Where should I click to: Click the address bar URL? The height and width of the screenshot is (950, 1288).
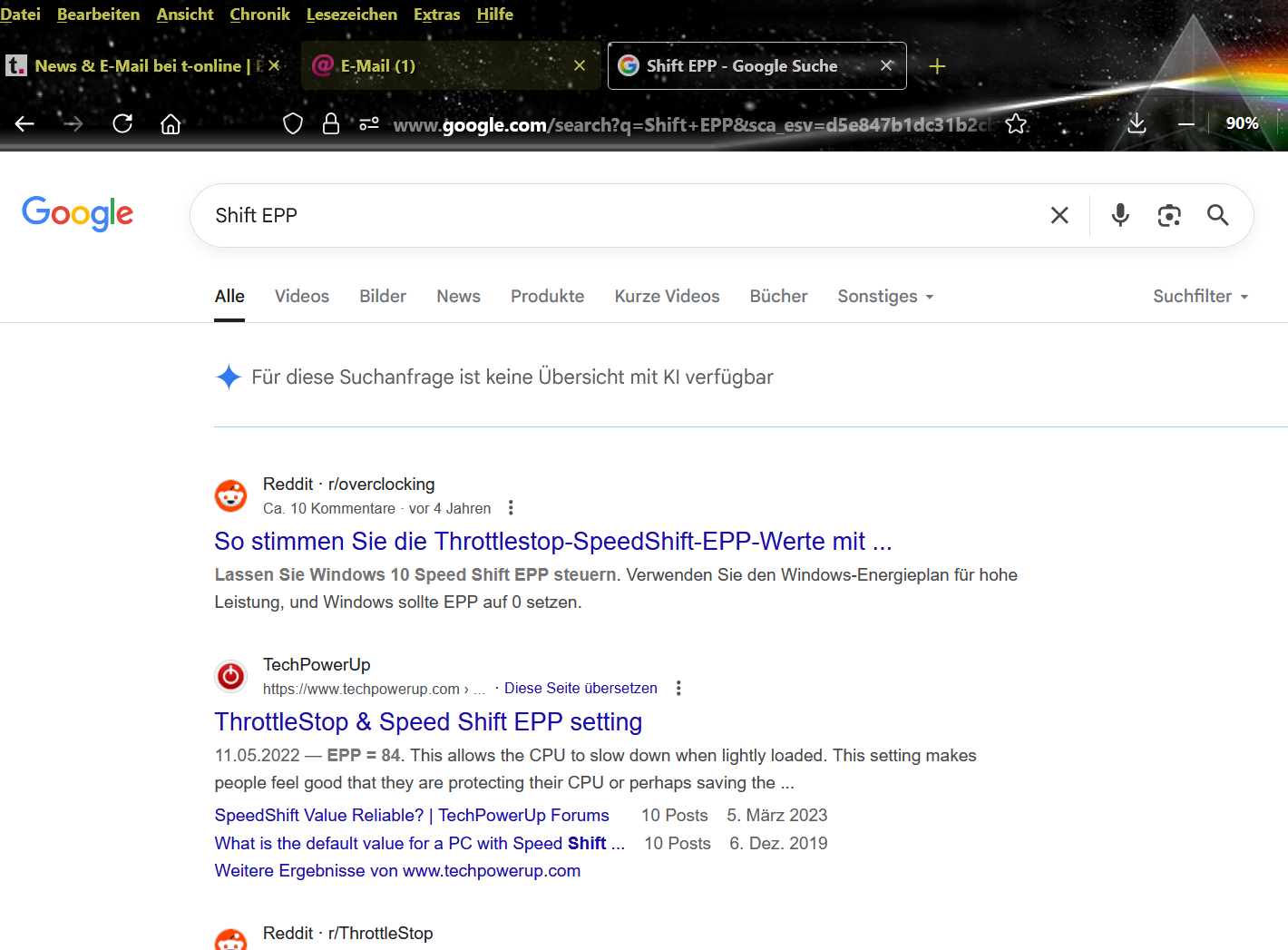(x=691, y=124)
